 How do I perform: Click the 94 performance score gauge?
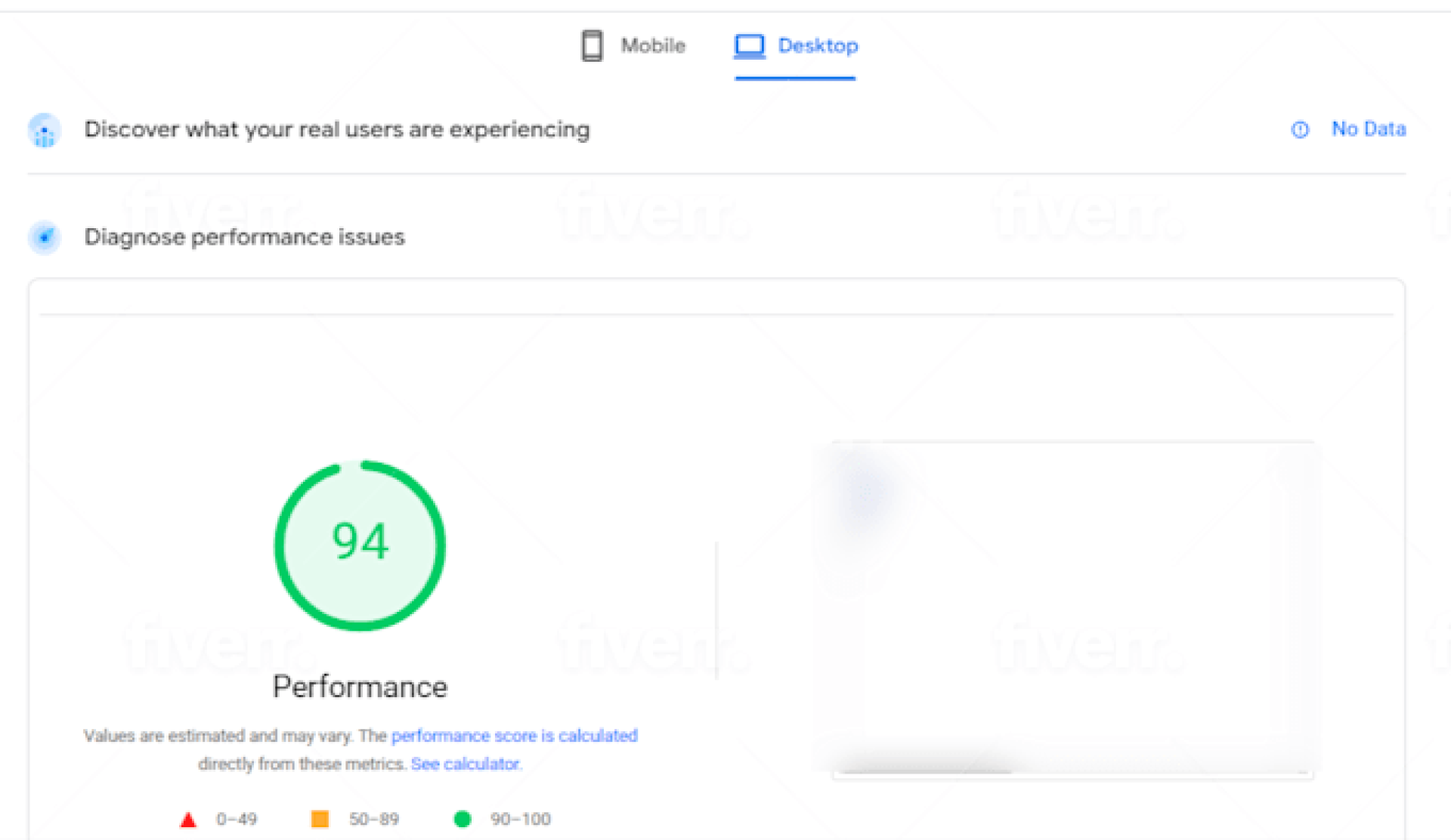[x=360, y=545]
